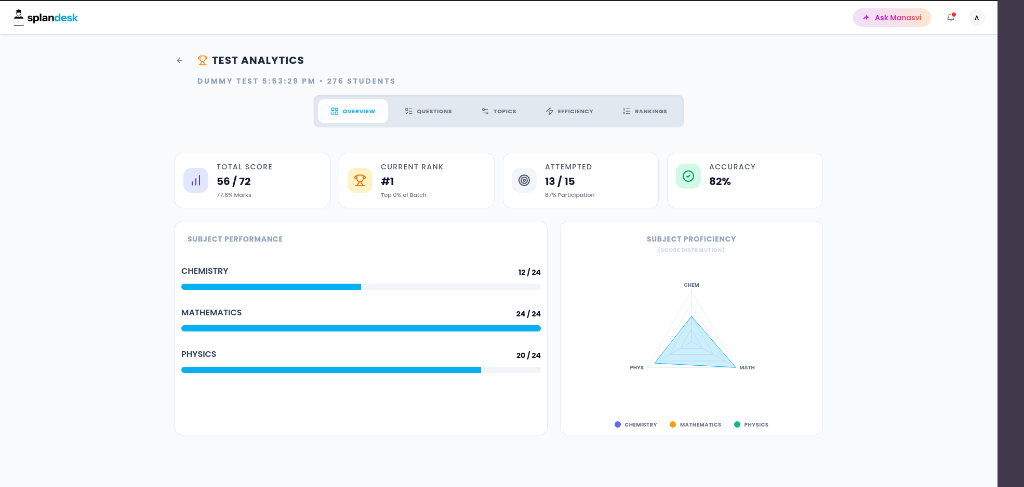Toggle the Physics legend dot
Image resolution: width=1024 pixels, height=487 pixels.
click(737, 424)
